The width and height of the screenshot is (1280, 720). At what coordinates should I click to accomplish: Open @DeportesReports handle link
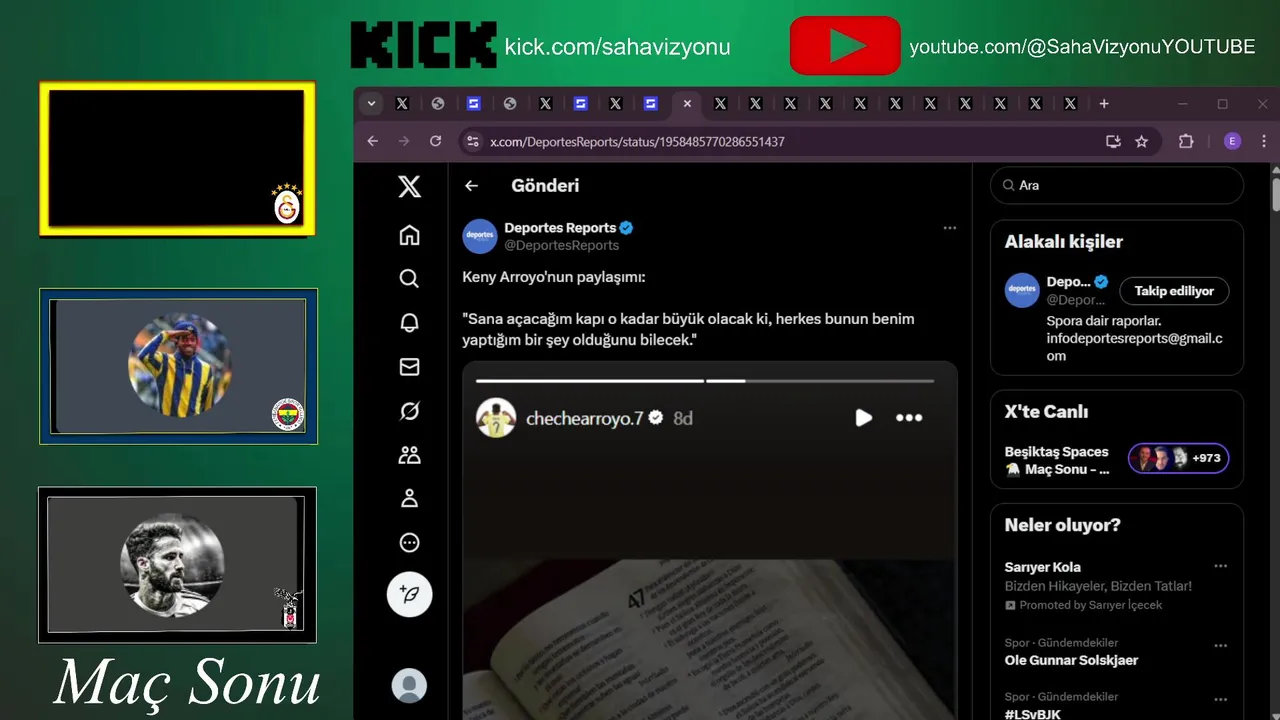(562, 245)
